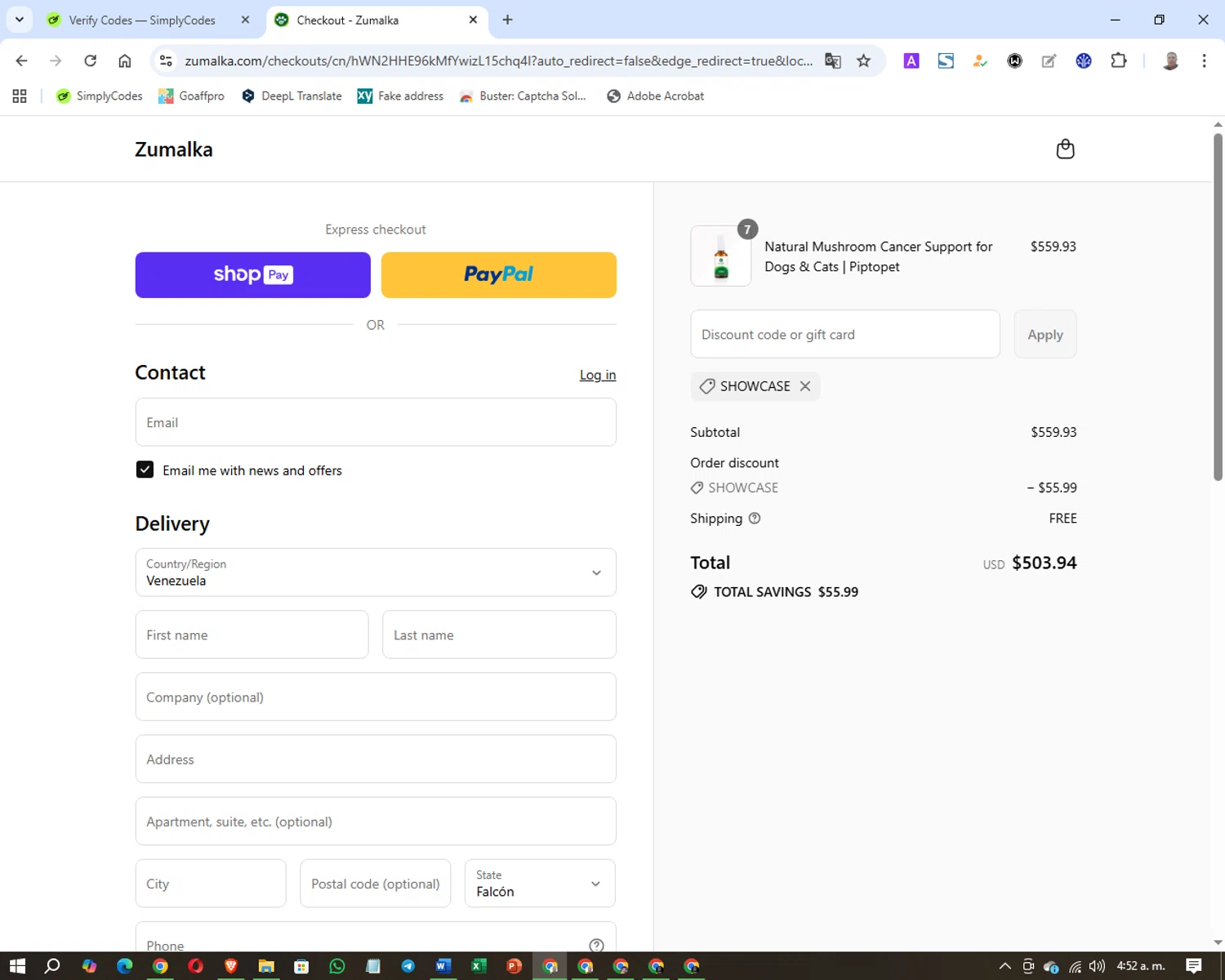
Task: Open a new browser tab
Action: [x=507, y=20]
